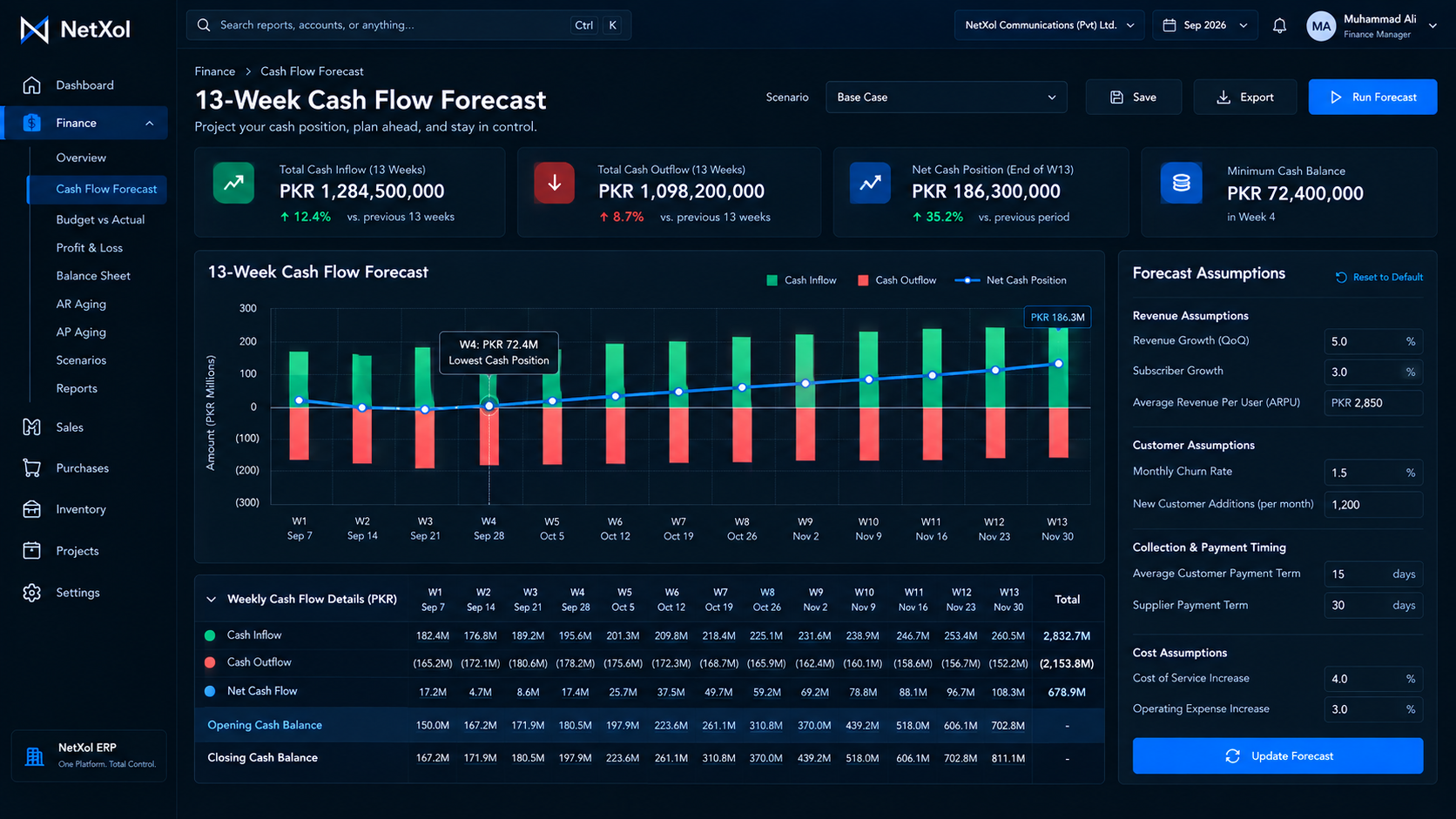Click Run Forecast button
The height and width of the screenshot is (819, 1456).
[1372, 97]
